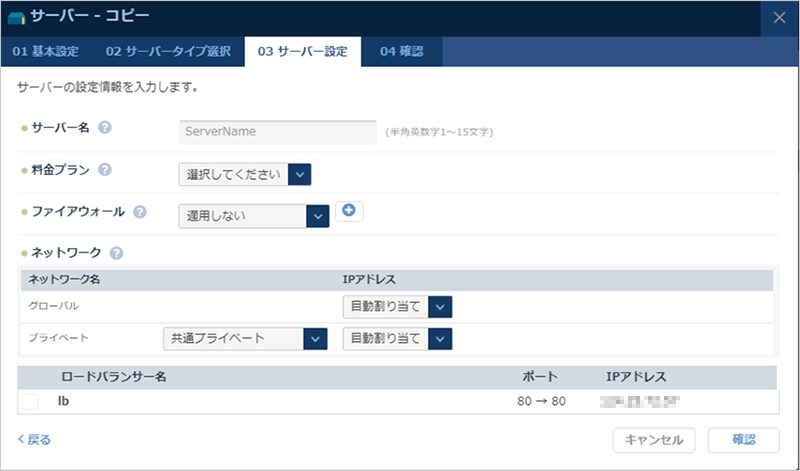The width and height of the screenshot is (800, 471).
Task: Open 共通プライベート network dropdown
Action: [x=245, y=339]
